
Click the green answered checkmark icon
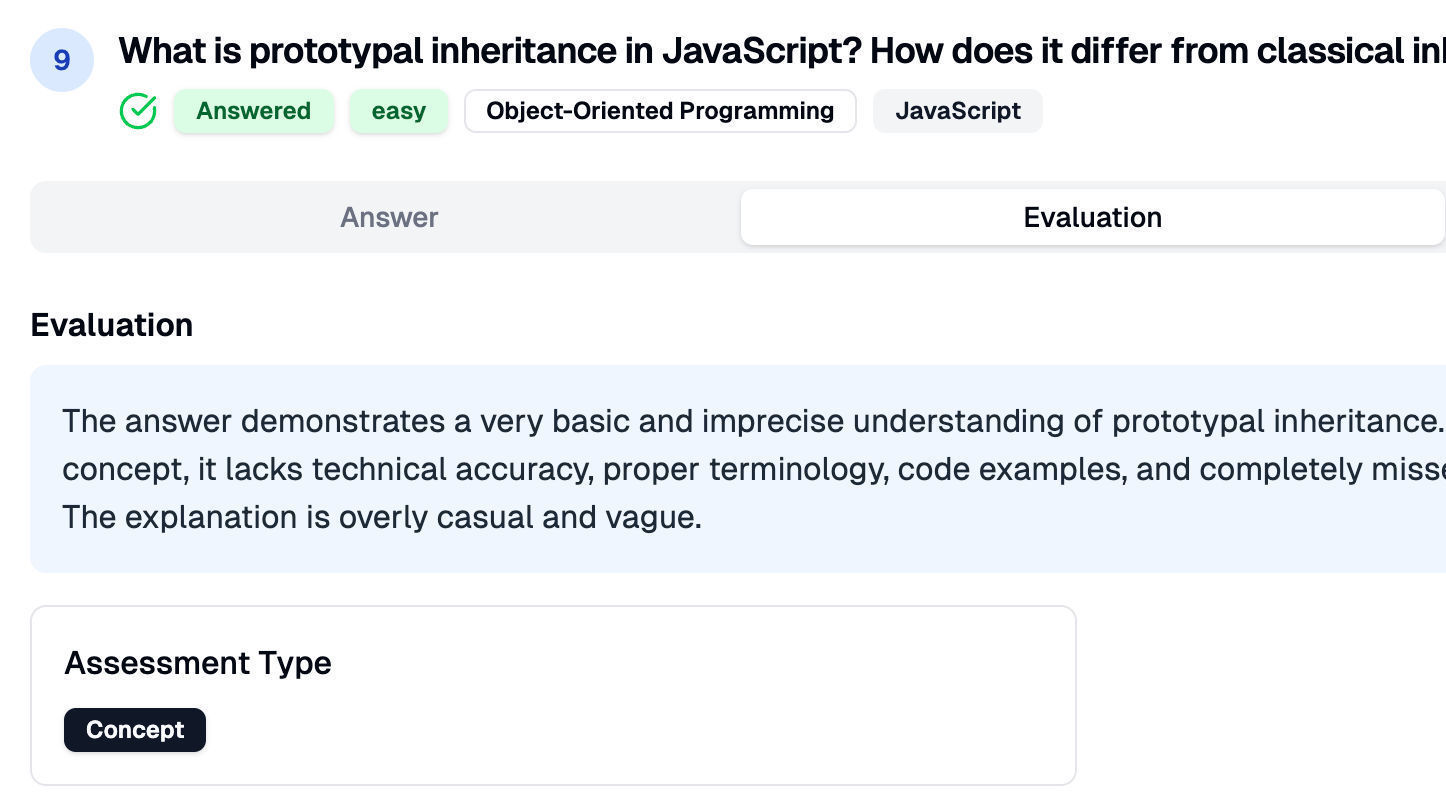click(138, 111)
